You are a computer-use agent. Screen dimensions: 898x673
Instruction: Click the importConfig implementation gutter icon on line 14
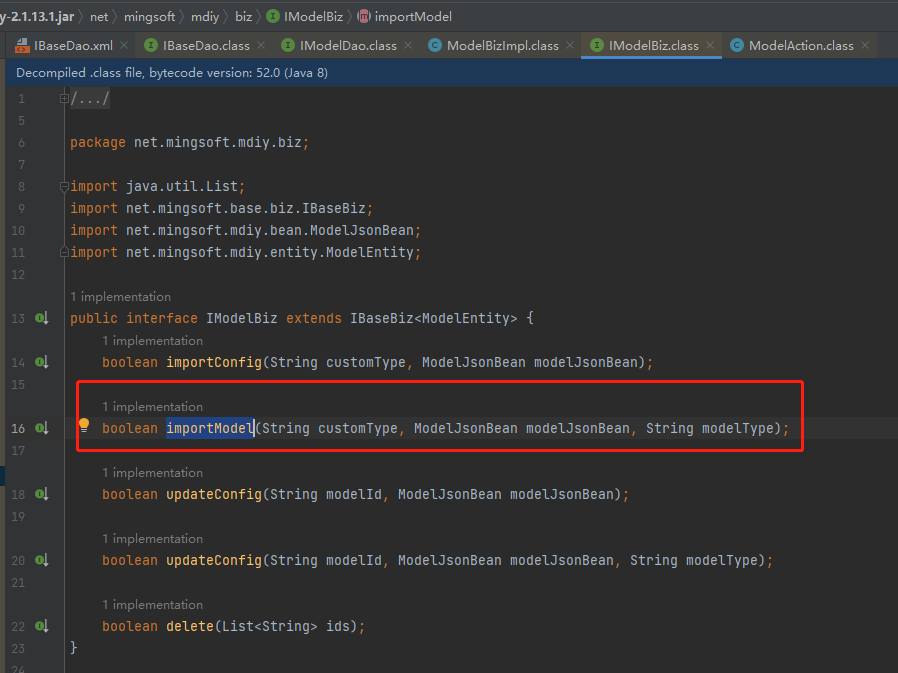pyautogui.click(x=41, y=362)
